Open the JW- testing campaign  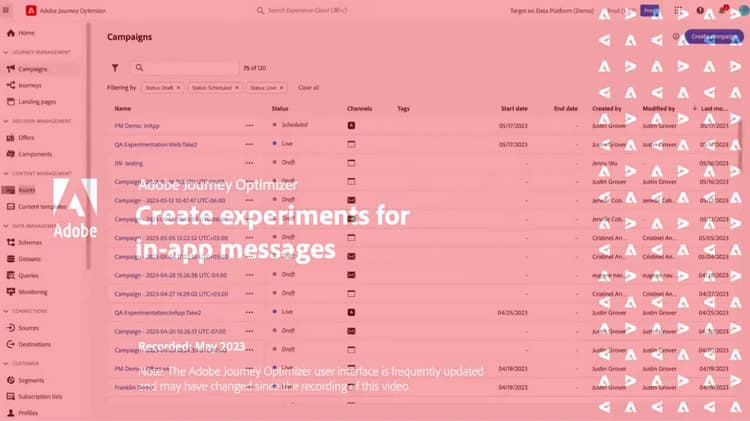coord(129,163)
